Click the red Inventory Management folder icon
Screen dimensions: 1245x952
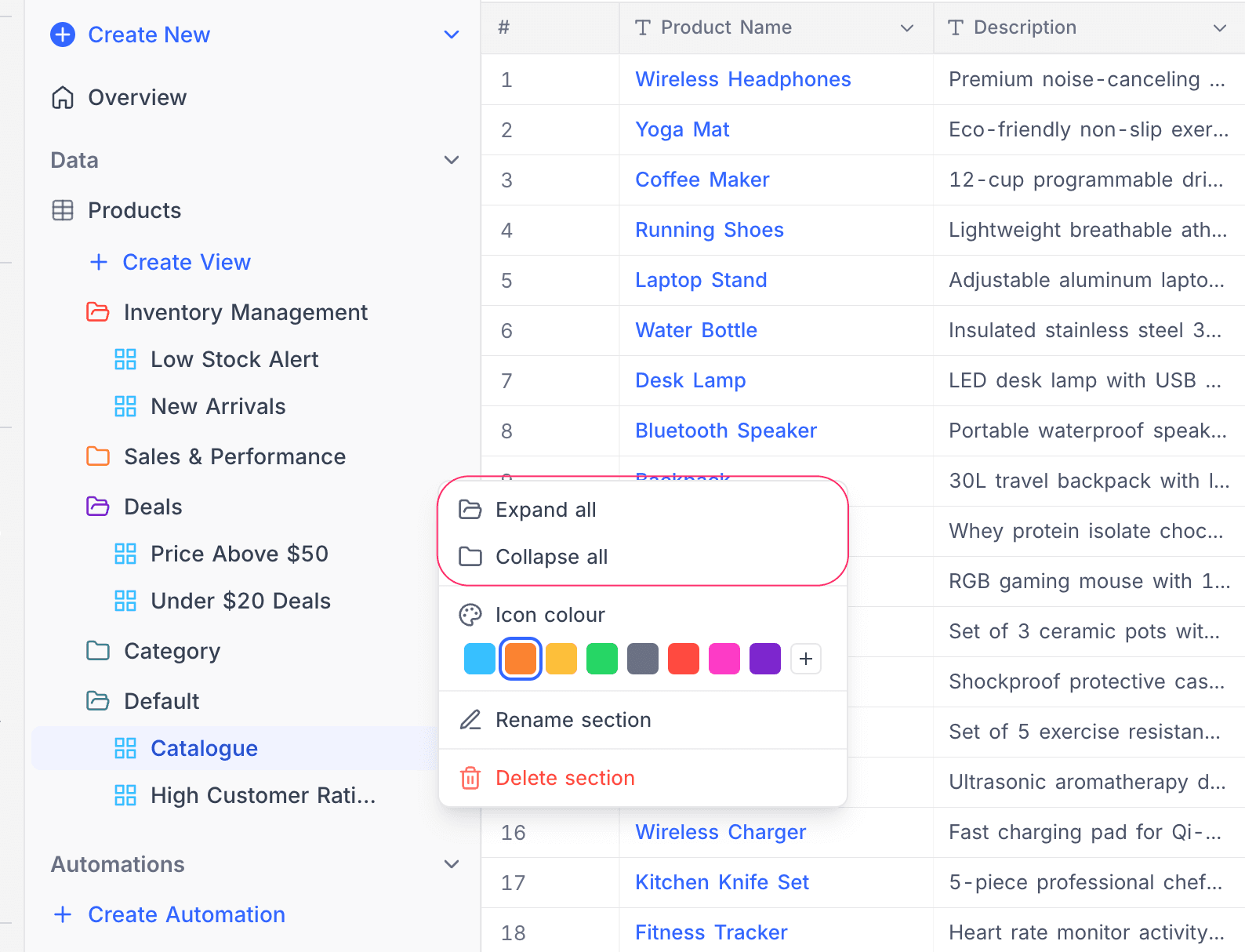[98, 312]
